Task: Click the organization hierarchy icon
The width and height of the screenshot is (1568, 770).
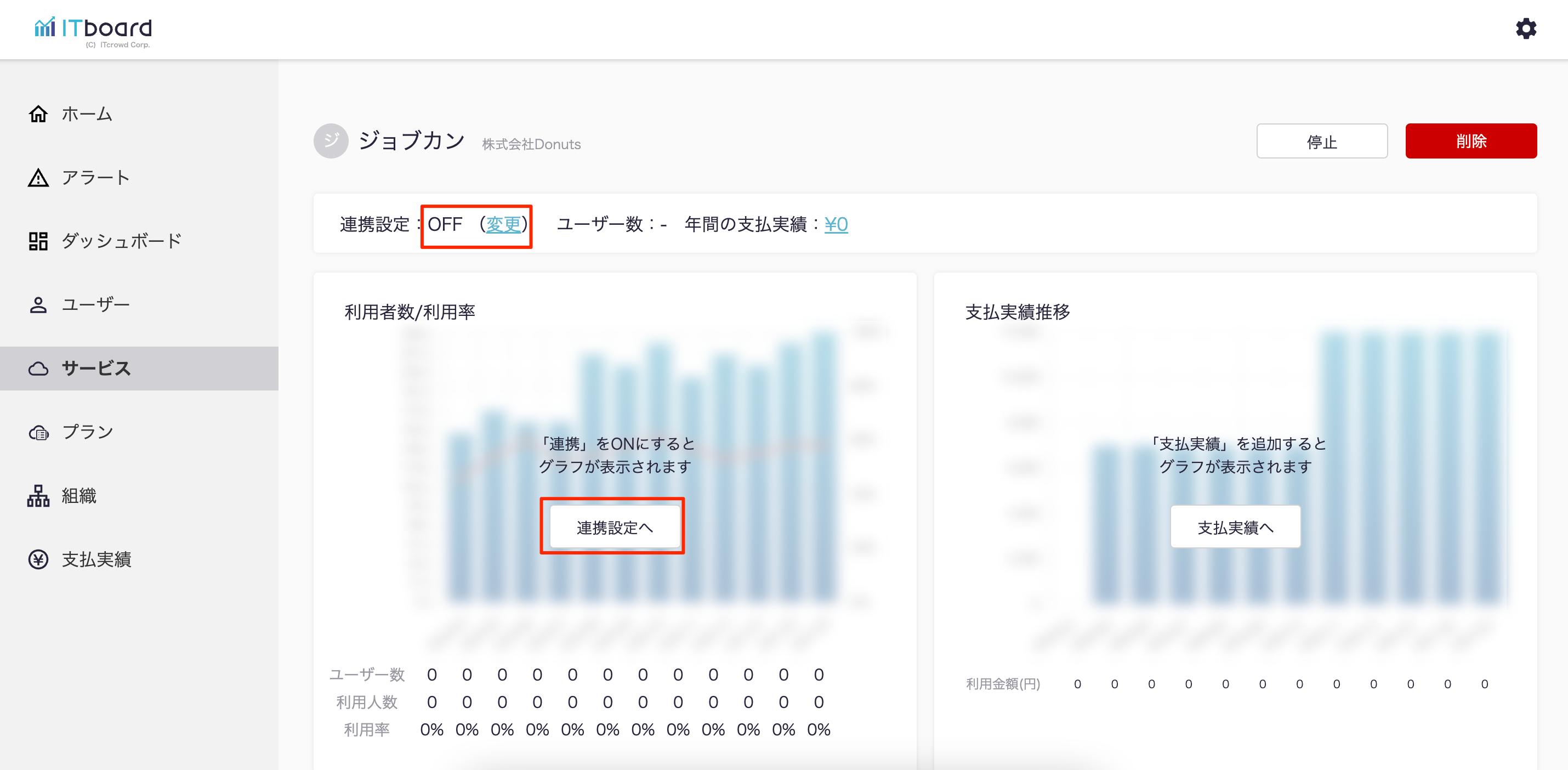Action: (x=38, y=496)
